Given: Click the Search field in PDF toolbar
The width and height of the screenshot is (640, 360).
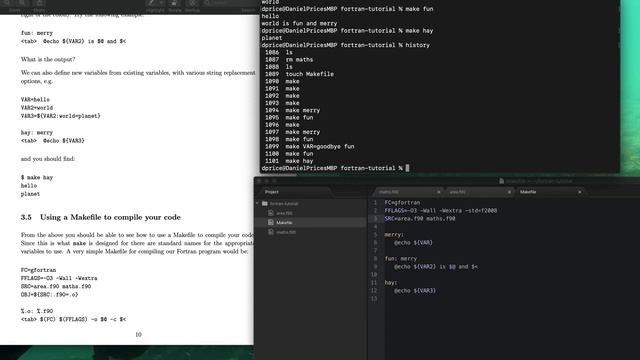Looking at the screenshot, I should (231, 3).
